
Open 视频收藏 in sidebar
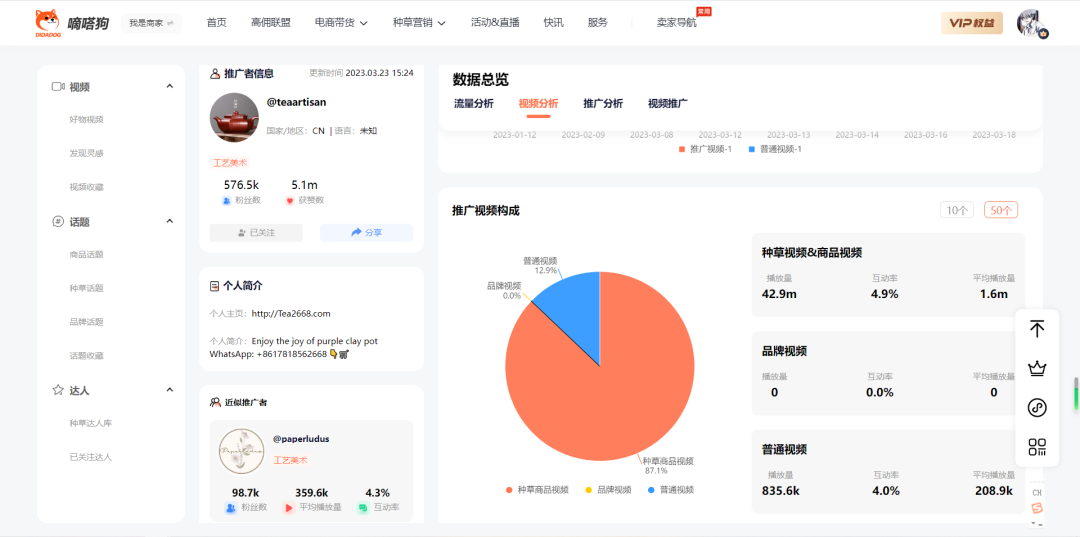point(86,187)
